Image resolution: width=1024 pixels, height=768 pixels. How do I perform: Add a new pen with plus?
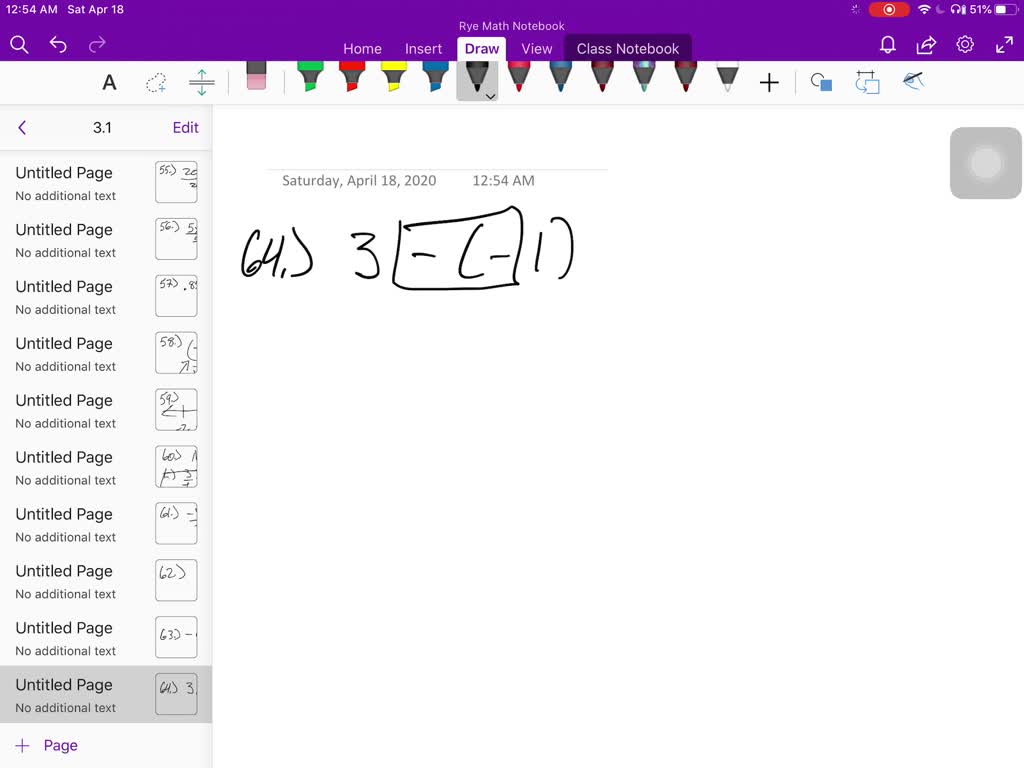click(769, 83)
